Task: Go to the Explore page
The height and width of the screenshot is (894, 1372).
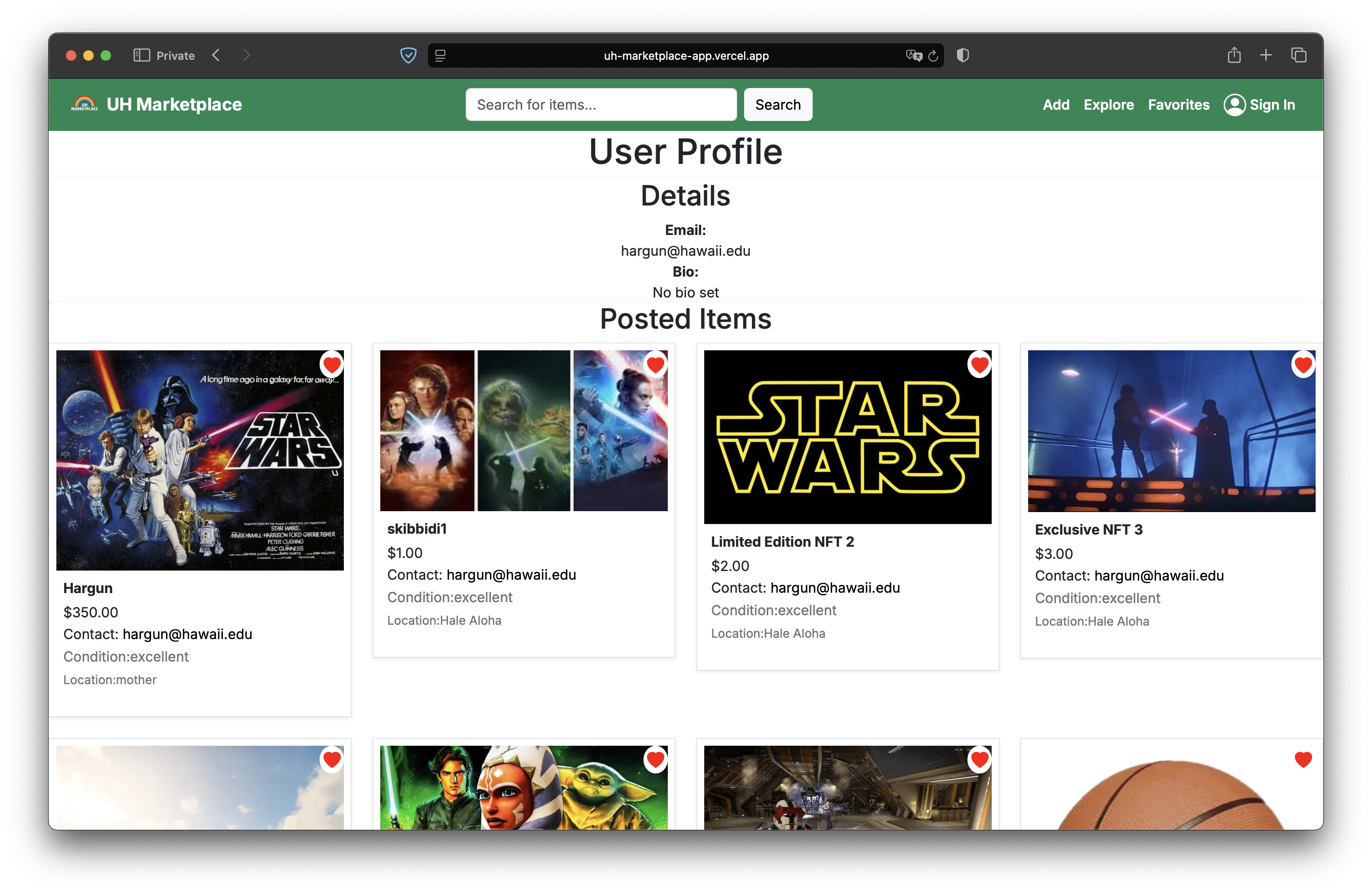Action: (1108, 104)
